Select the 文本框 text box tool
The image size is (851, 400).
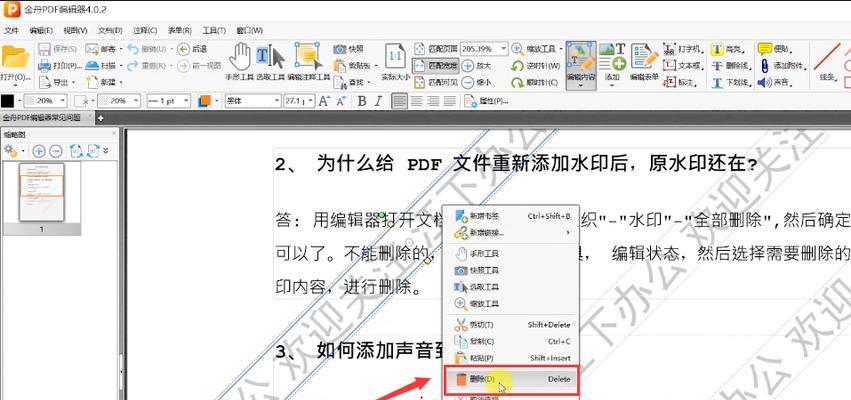click(683, 66)
